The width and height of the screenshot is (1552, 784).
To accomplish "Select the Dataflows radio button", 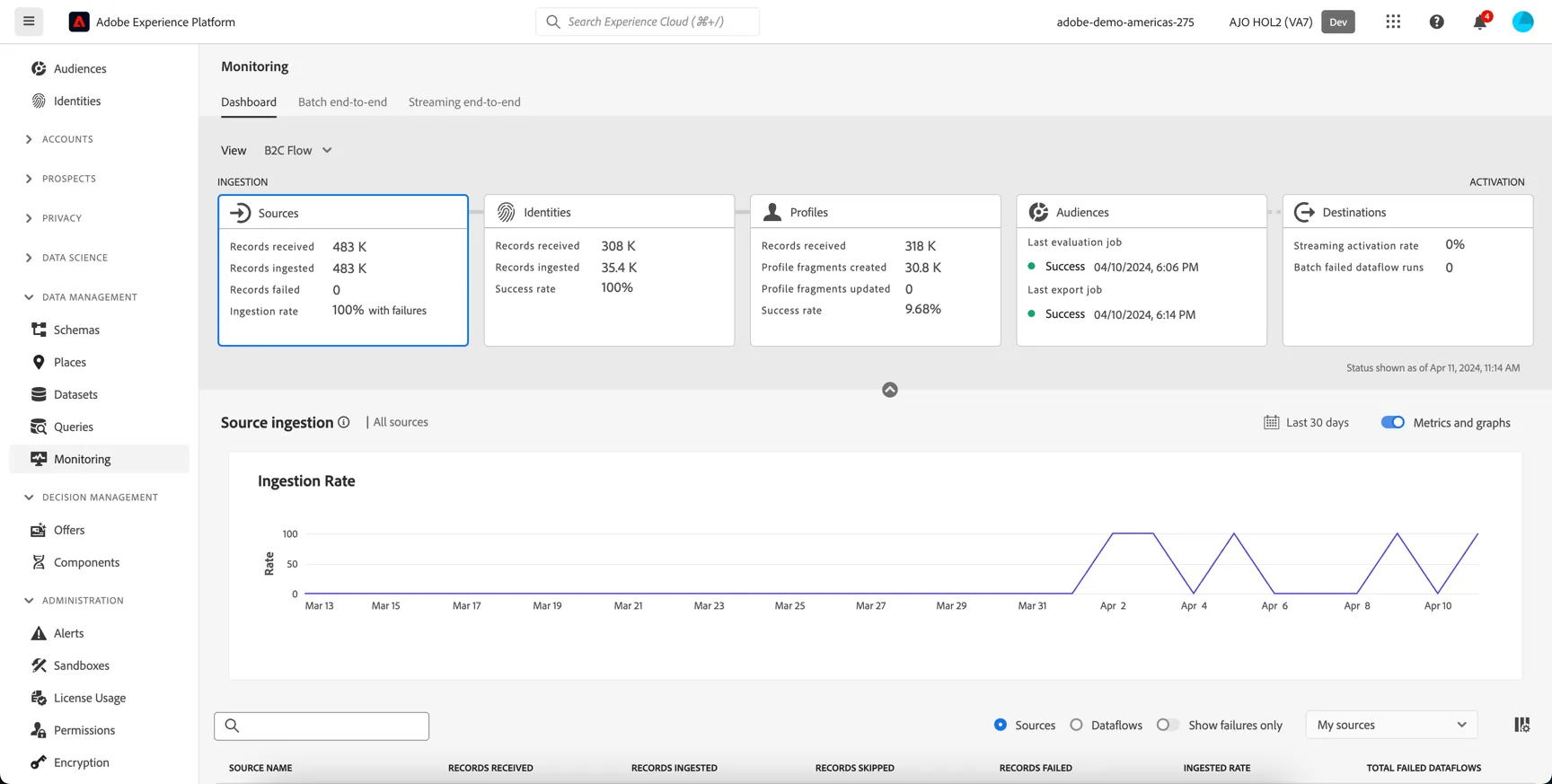I will pyautogui.click(x=1076, y=725).
